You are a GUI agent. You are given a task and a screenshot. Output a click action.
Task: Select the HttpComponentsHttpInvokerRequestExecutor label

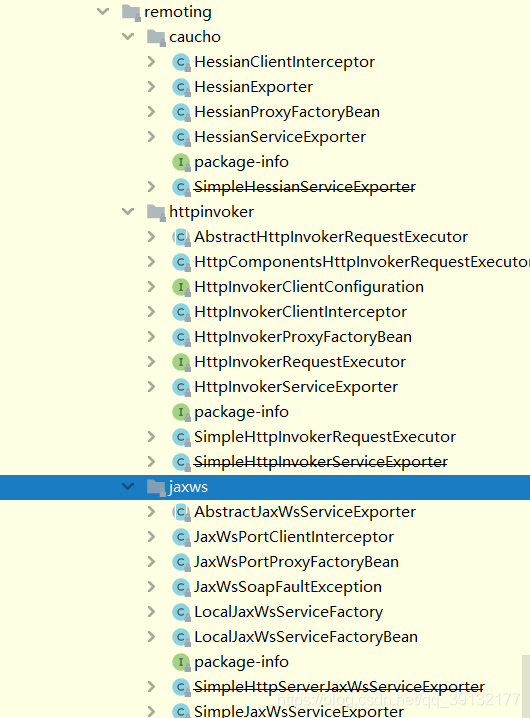coord(362,262)
